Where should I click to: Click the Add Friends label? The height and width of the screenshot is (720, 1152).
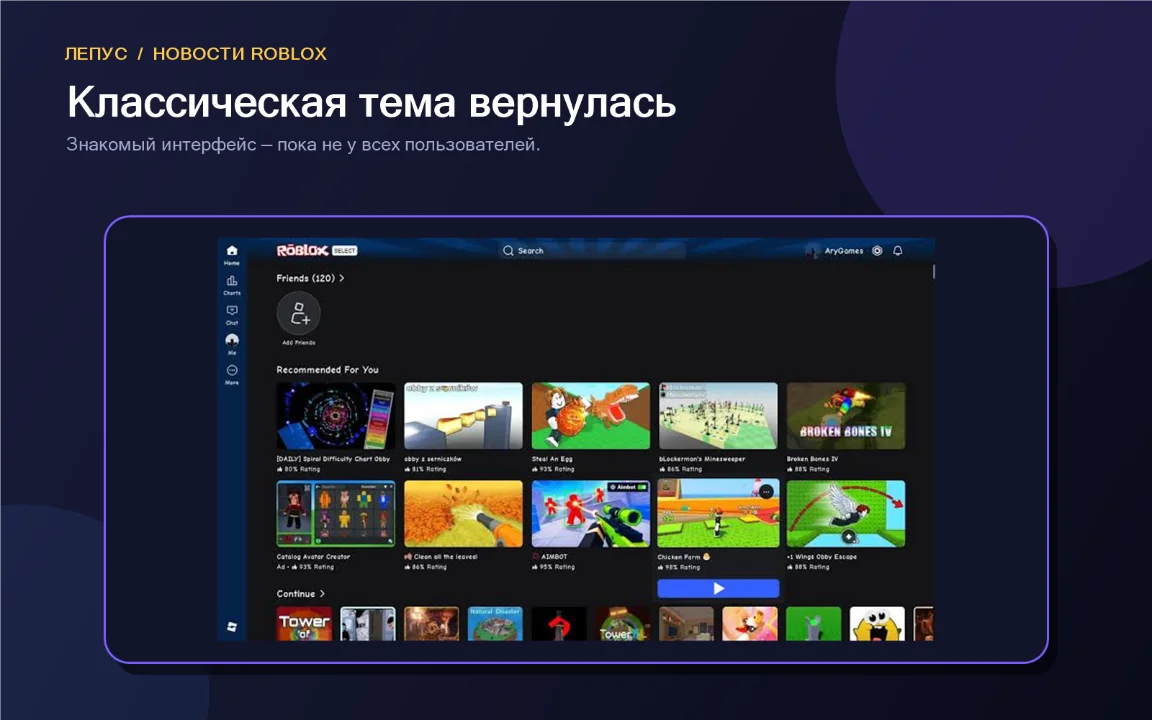pos(299,342)
